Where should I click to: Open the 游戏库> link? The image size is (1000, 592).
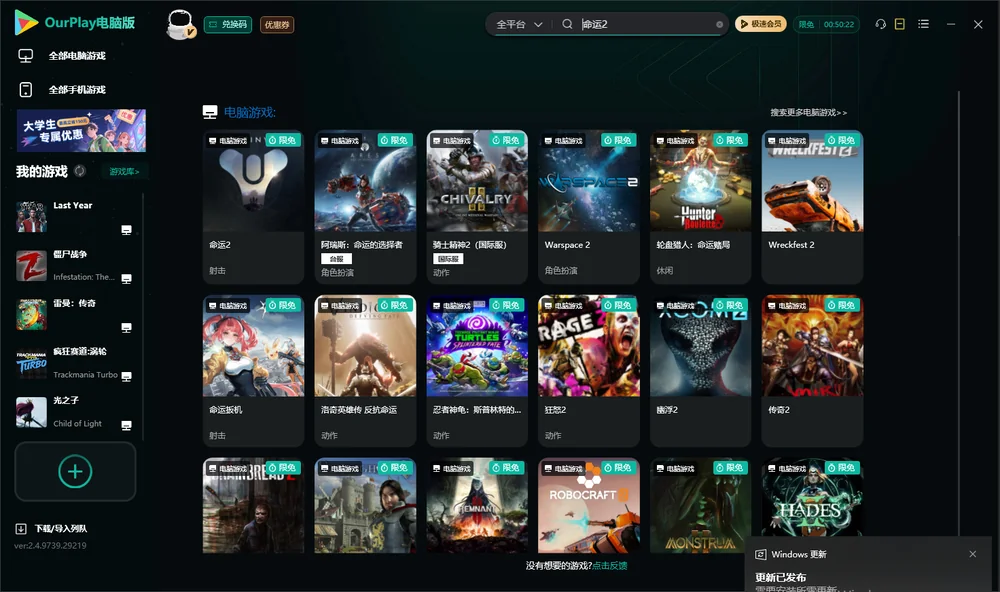(x=124, y=172)
